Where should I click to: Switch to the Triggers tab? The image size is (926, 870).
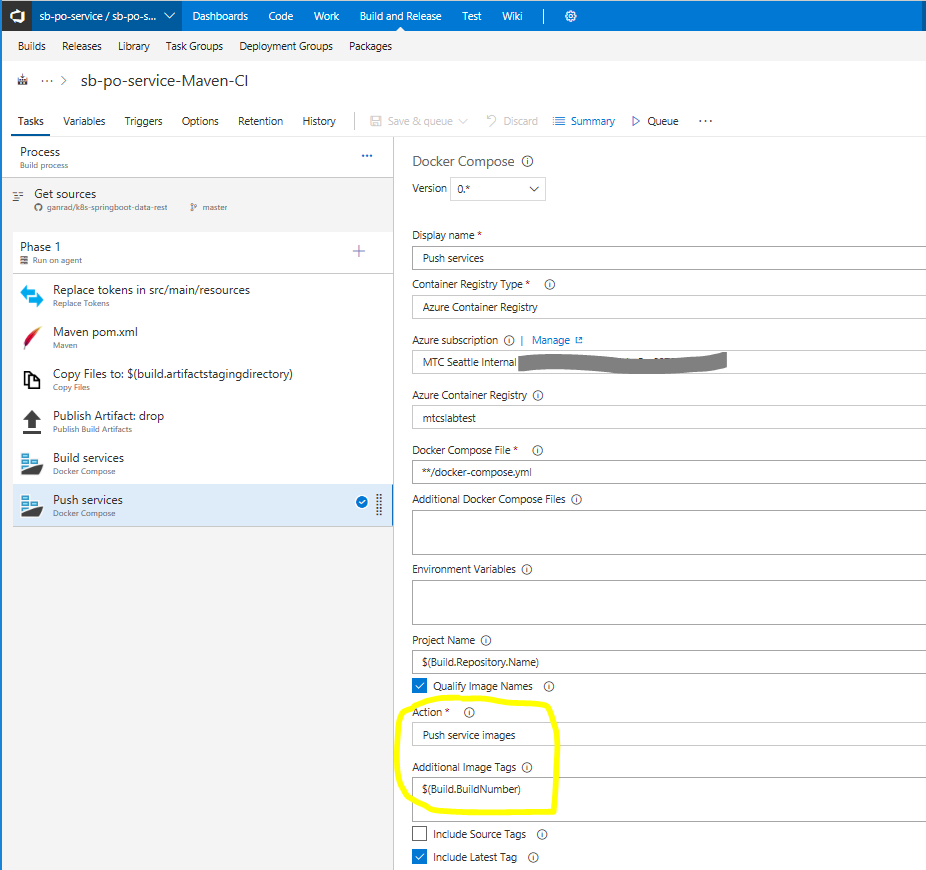[143, 121]
